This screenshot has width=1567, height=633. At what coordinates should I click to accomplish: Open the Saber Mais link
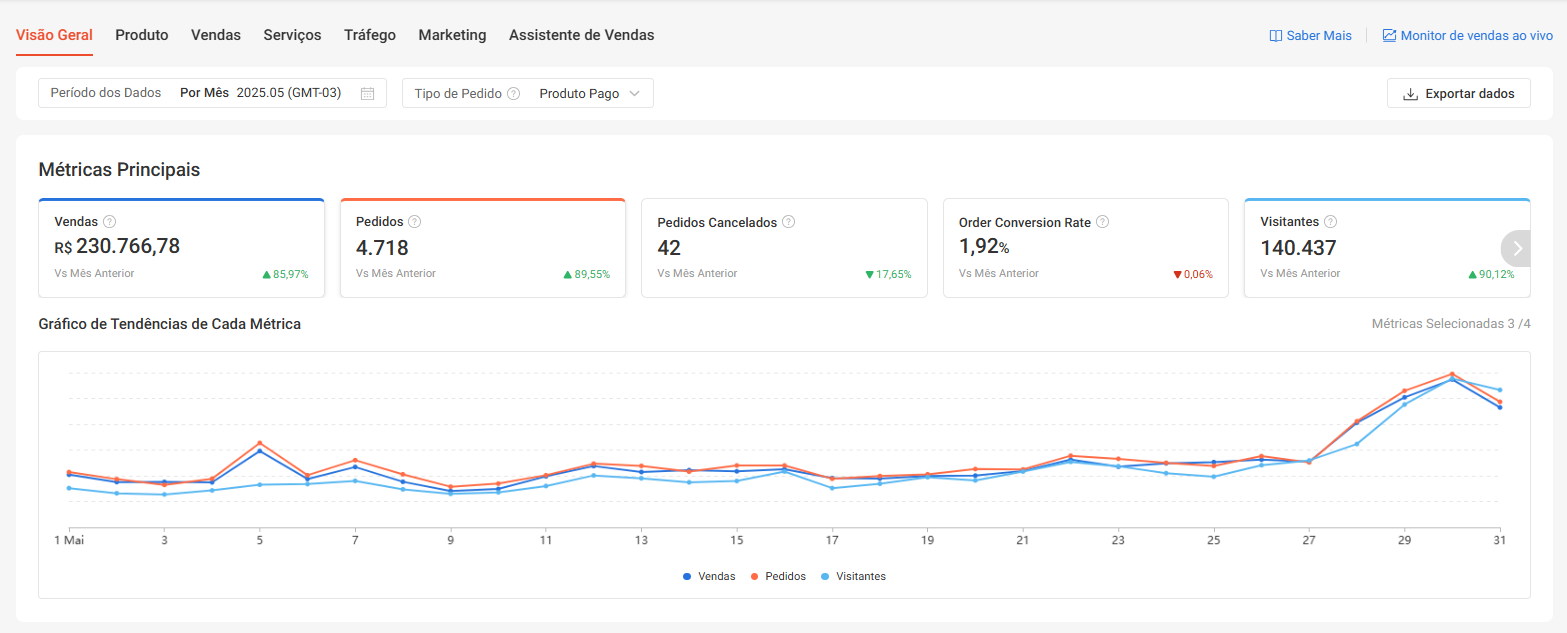(1310, 35)
